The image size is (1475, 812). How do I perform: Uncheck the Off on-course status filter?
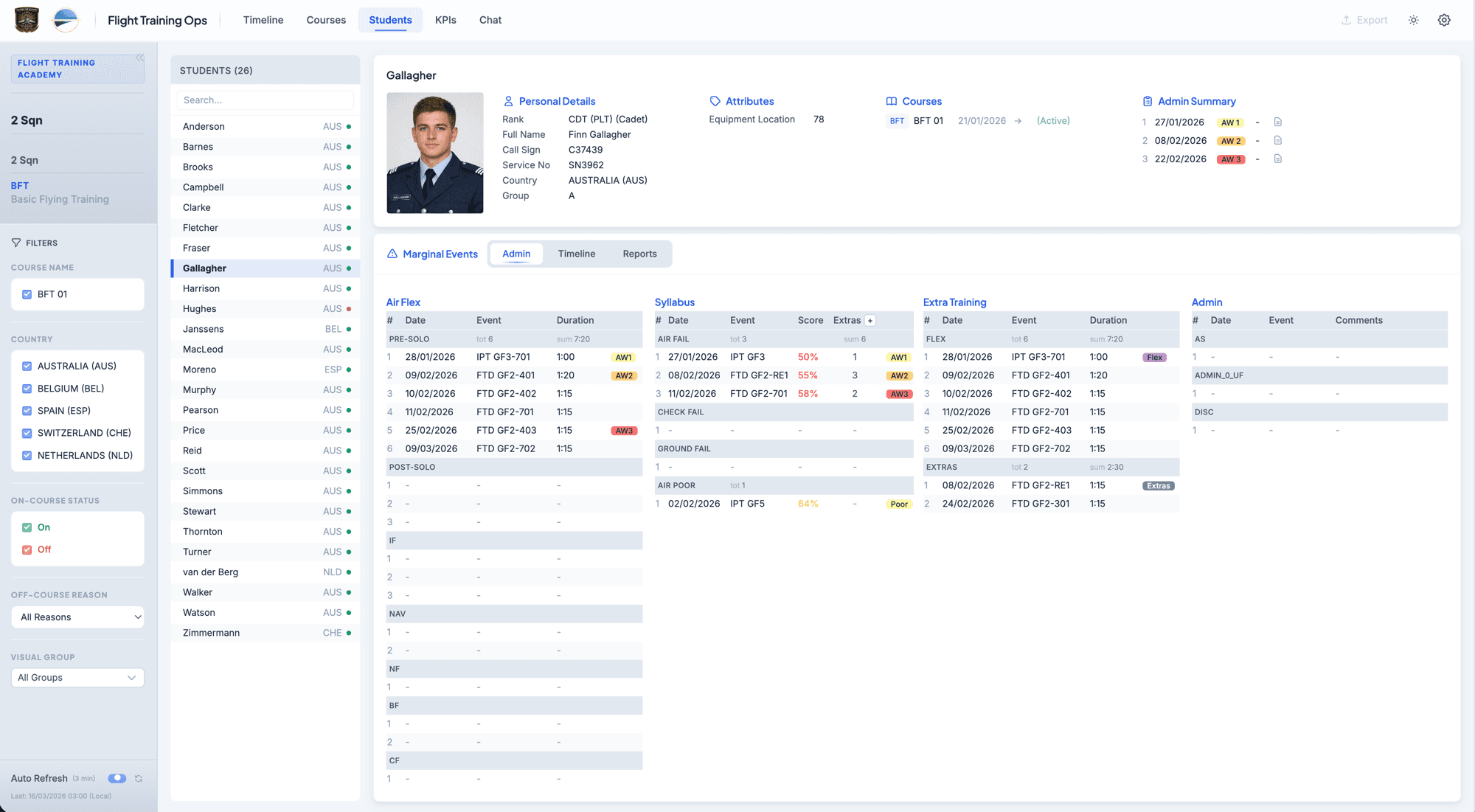pyautogui.click(x=27, y=549)
